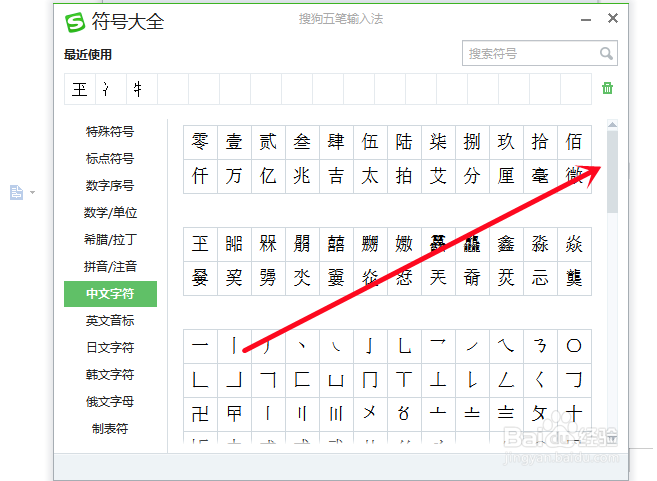Open the 标点符号 category

tap(110, 158)
